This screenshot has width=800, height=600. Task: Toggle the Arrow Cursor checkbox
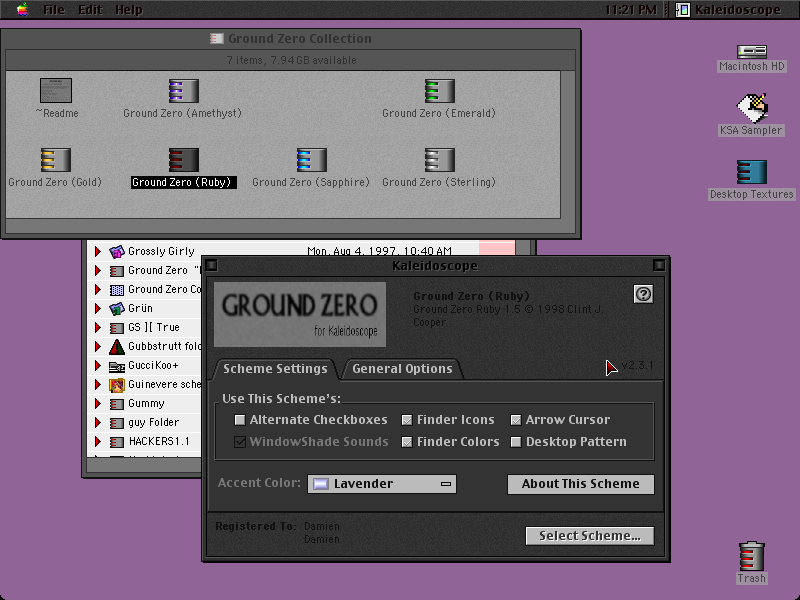pyautogui.click(x=516, y=420)
